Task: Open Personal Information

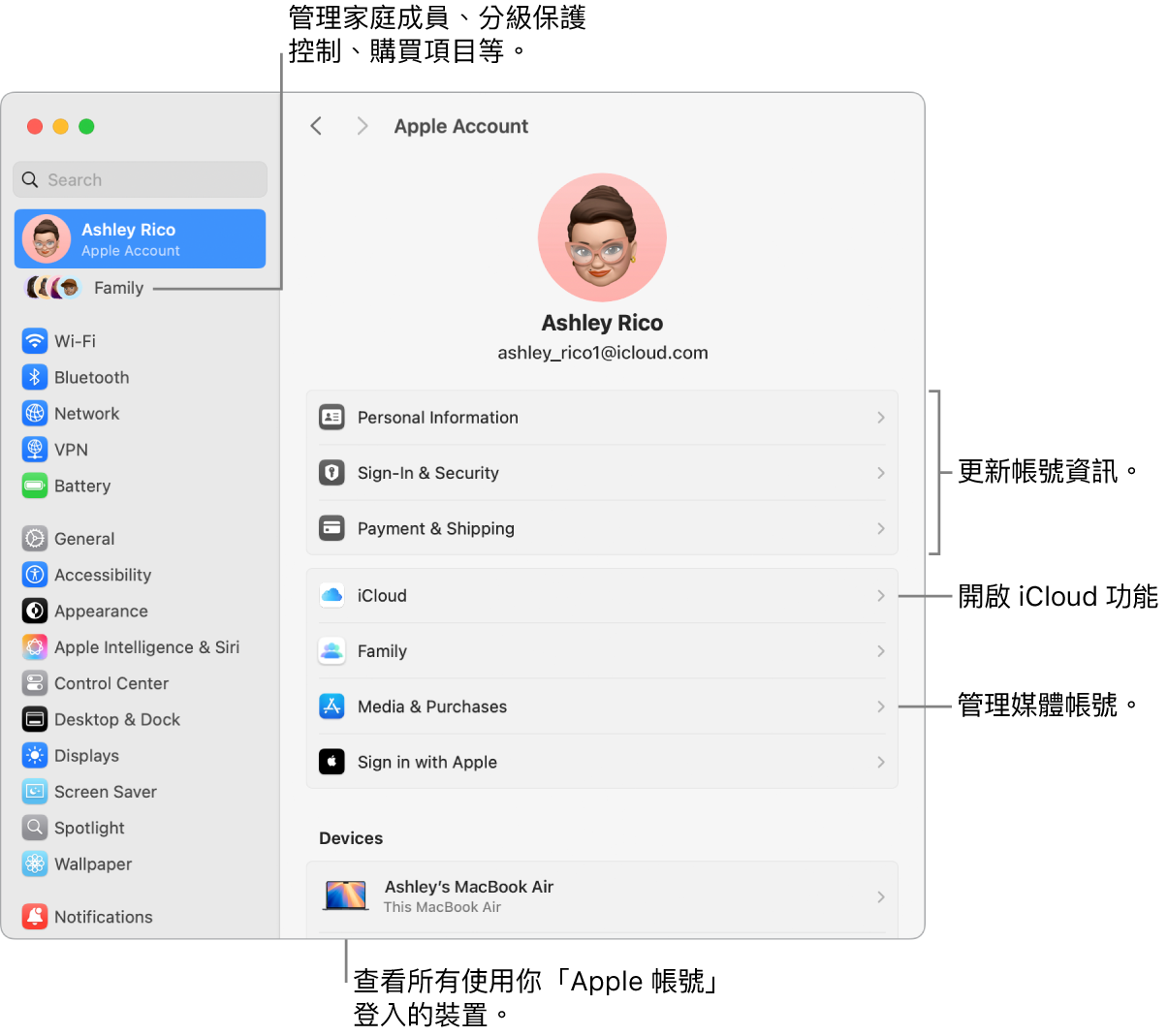Action: tap(602, 417)
